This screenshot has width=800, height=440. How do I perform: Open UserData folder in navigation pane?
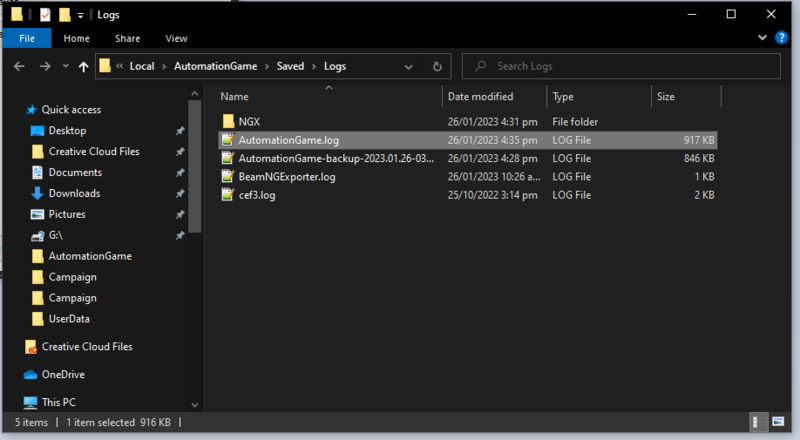(x=69, y=319)
